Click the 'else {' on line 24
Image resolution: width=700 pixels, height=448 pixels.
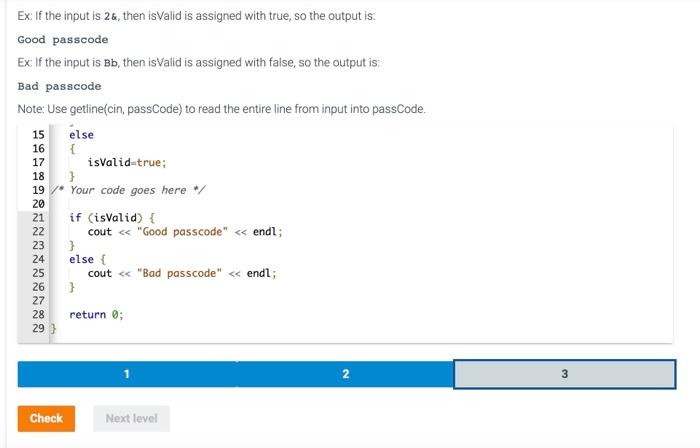(x=88, y=259)
